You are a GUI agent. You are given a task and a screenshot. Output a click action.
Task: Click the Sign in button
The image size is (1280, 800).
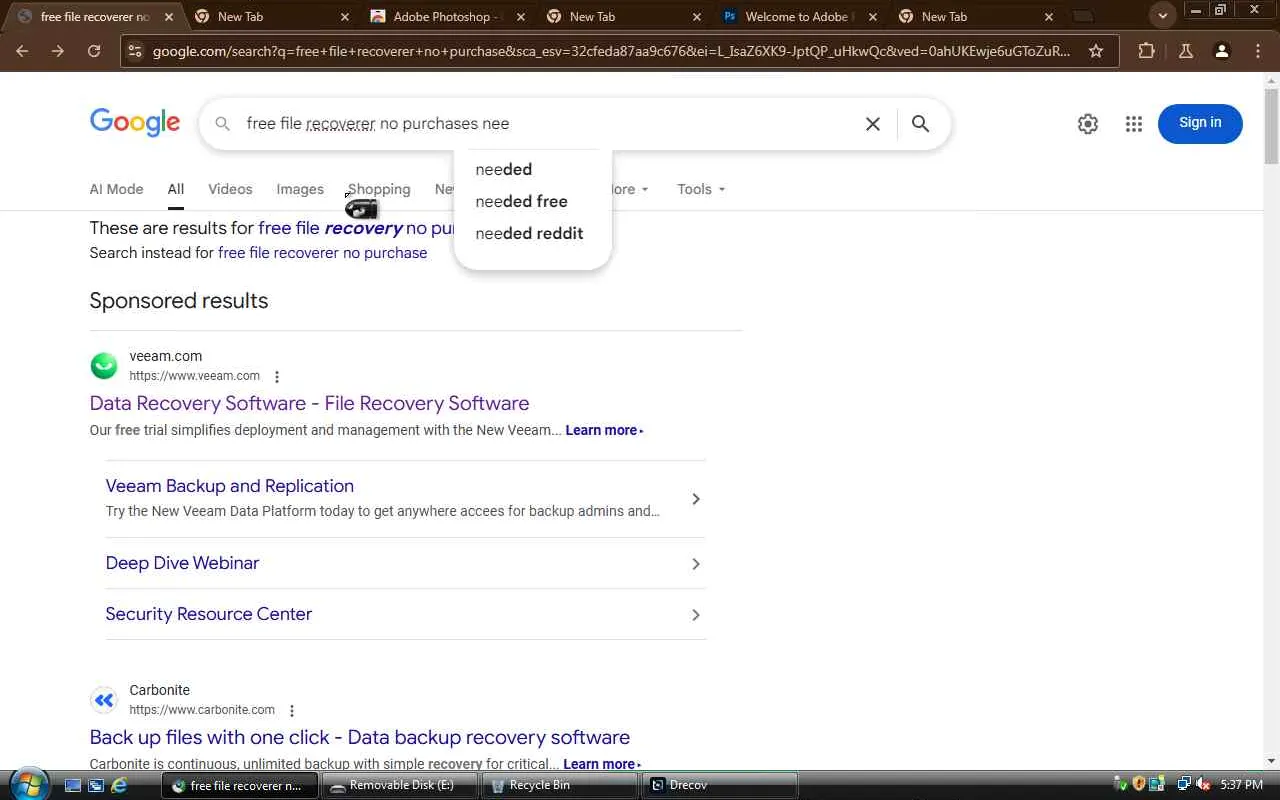(x=1200, y=123)
